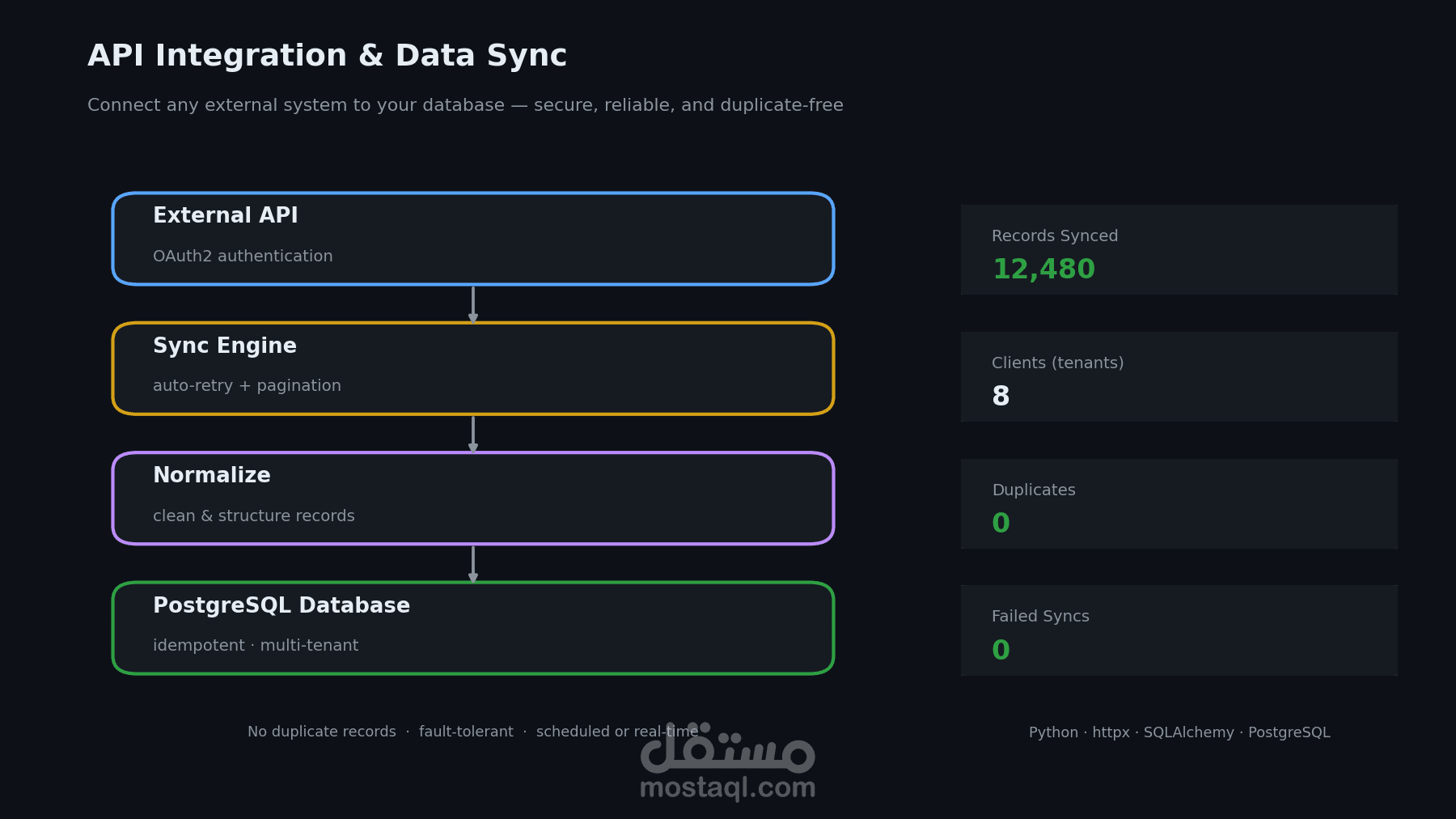
Task: Click the clean & structure records text
Action: click(253, 516)
